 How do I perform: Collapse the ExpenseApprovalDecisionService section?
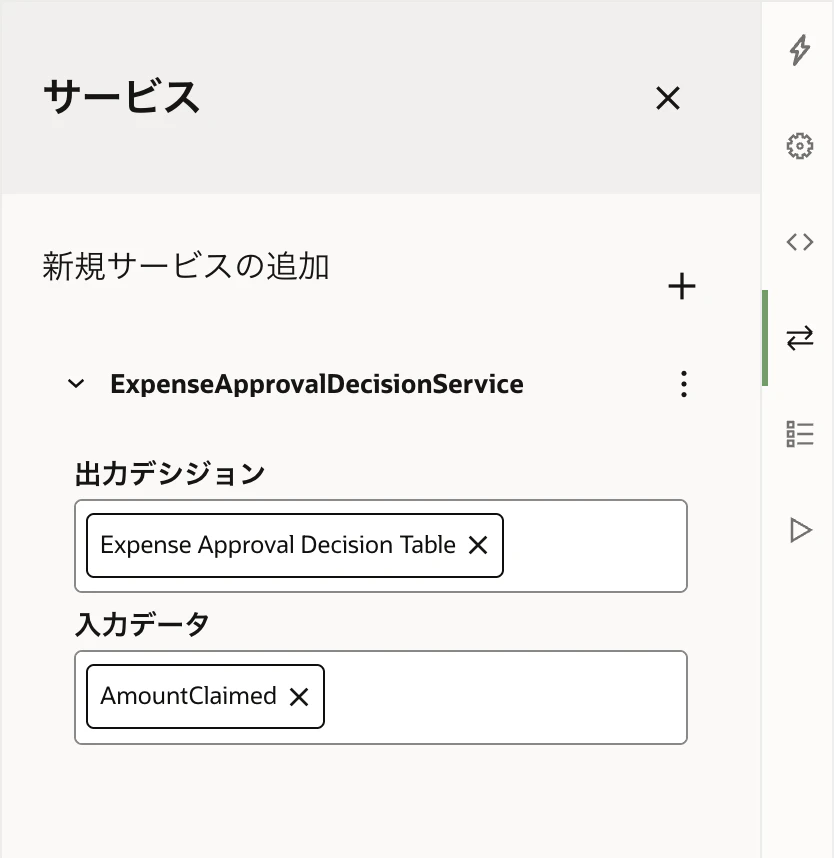(76, 384)
